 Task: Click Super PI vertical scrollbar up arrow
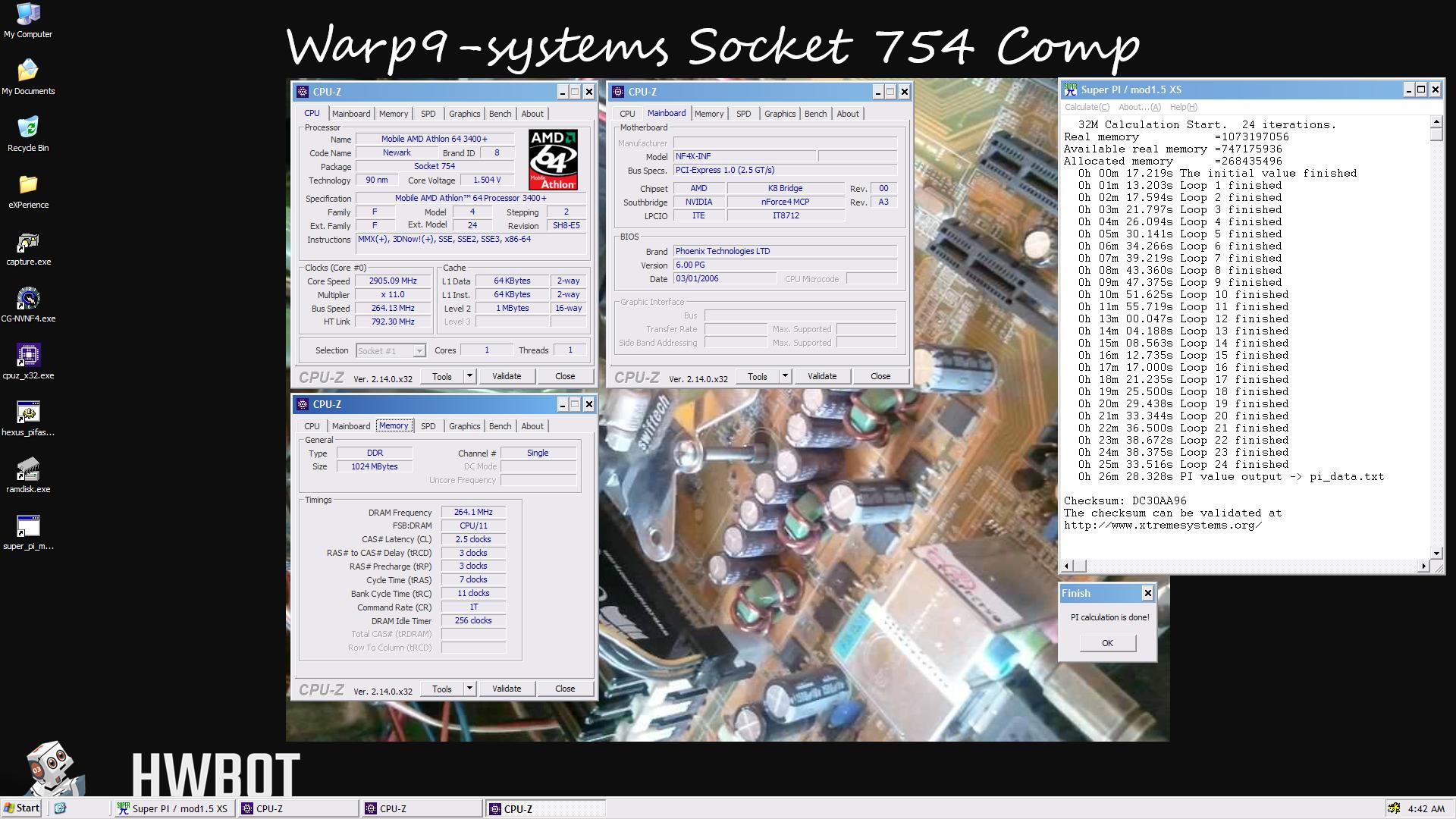[x=1436, y=122]
